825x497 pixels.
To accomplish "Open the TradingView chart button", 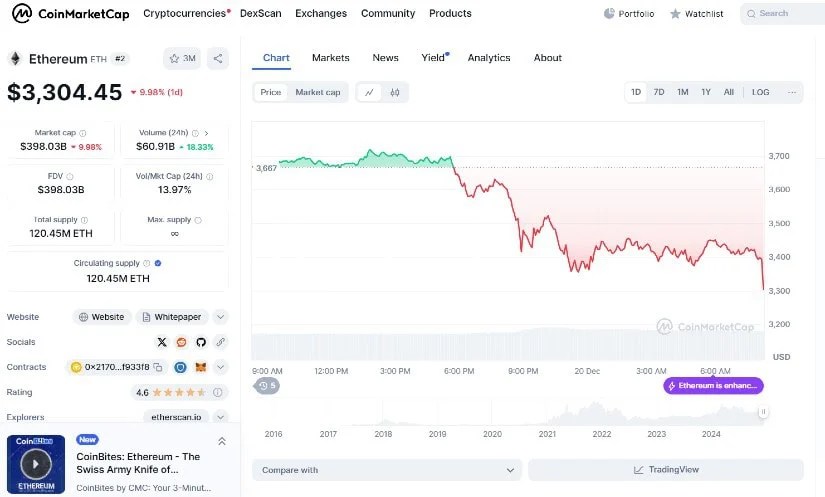I will tap(666, 470).
